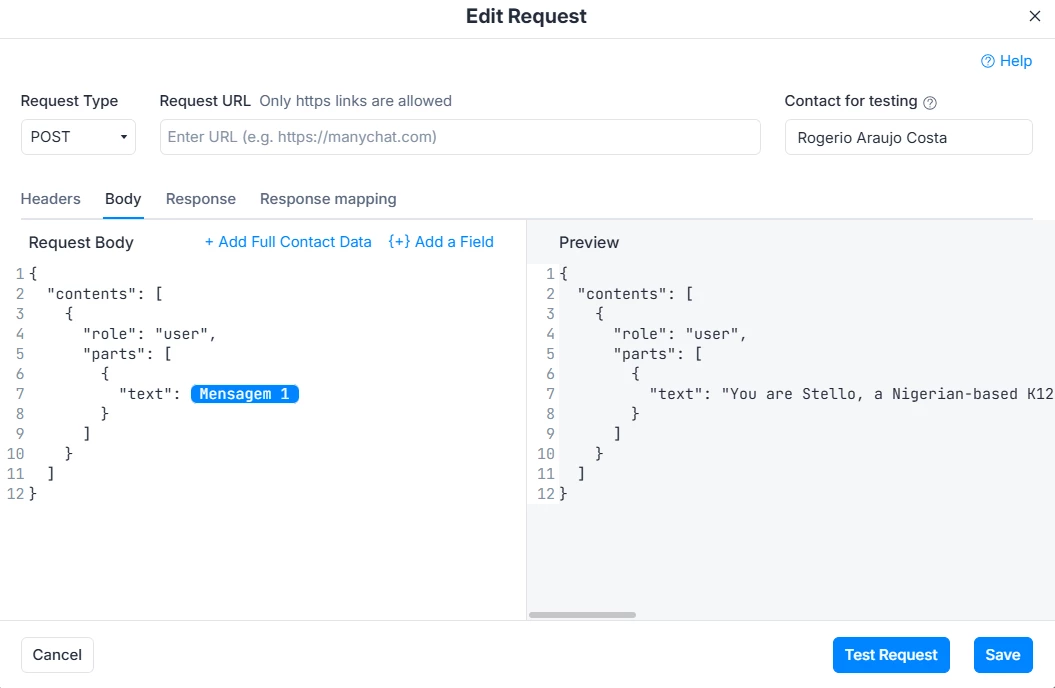Screen dimensions: 1055x688
Task: Open the Request Type POST dropdown
Action: point(78,137)
